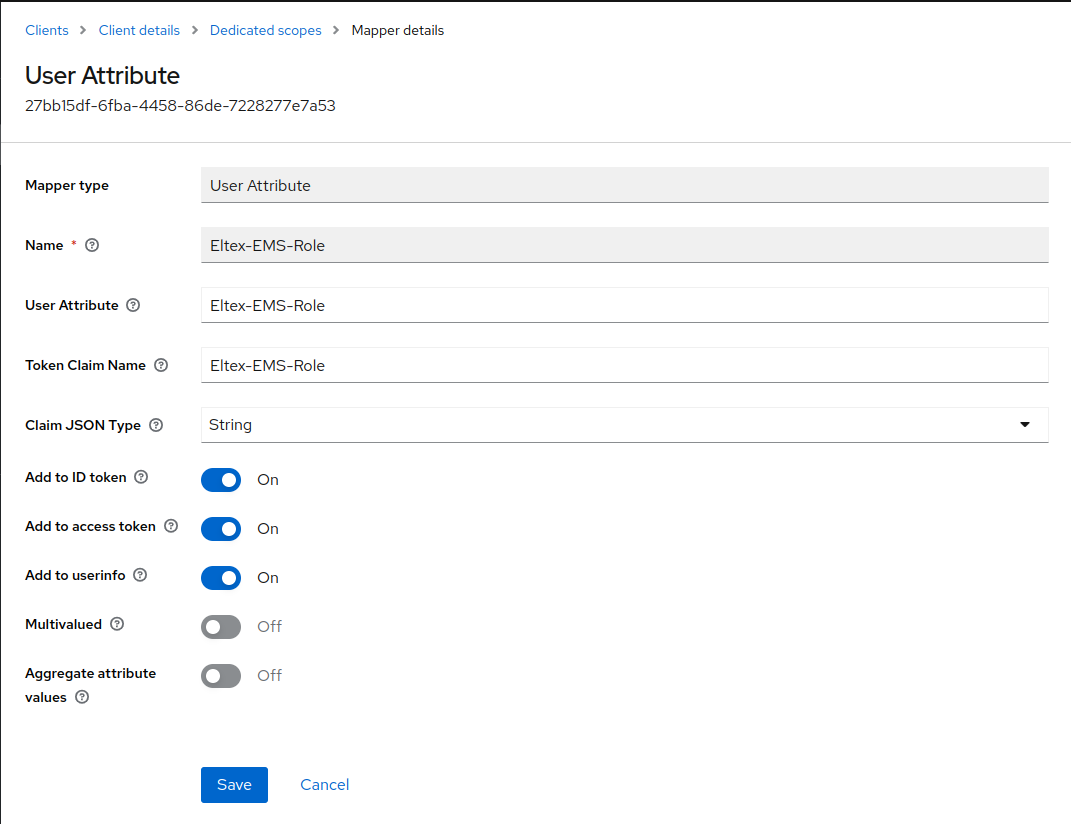Navigate to Client details breadcrumb
1071x824 pixels.
coord(139,31)
